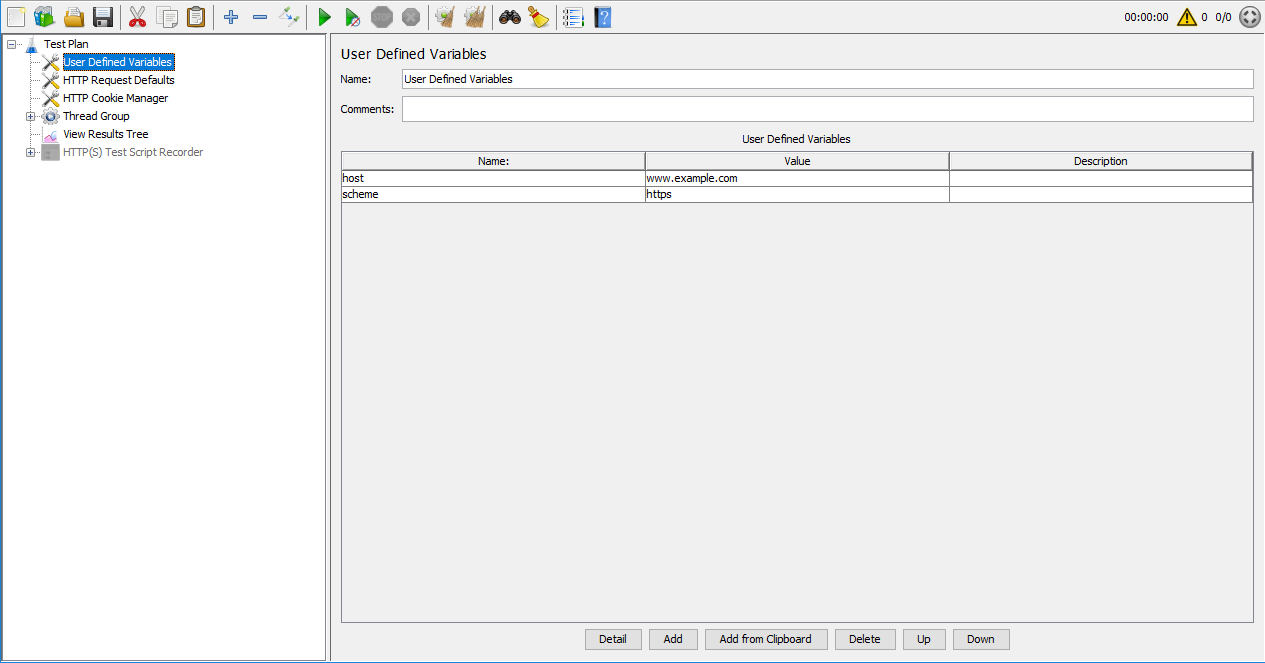Click the Toggle remote-style eyedropper icon
This screenshot has height=663, width=1265.
point(289,17)
